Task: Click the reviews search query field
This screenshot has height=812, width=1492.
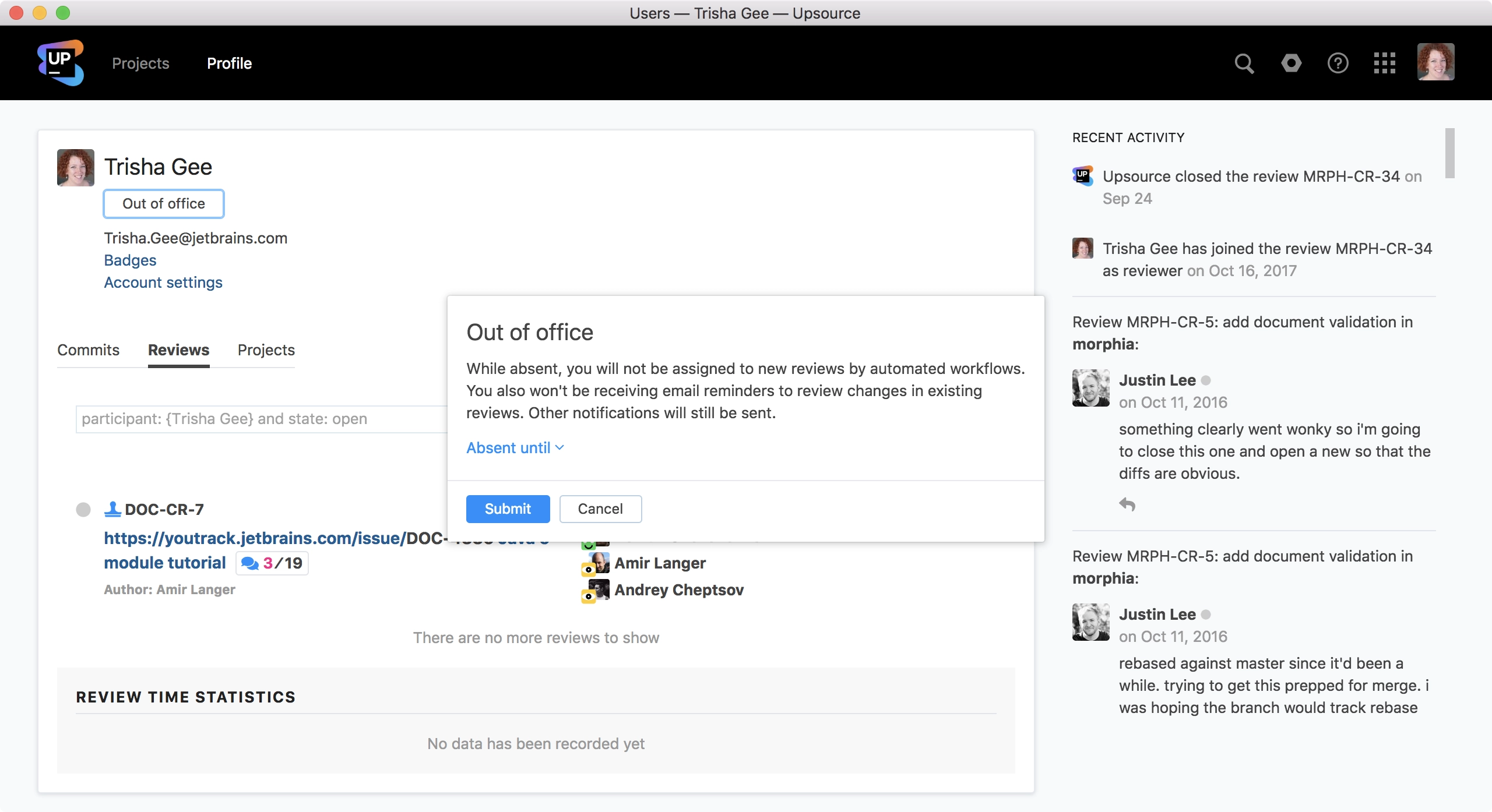Action: point(262,419)
